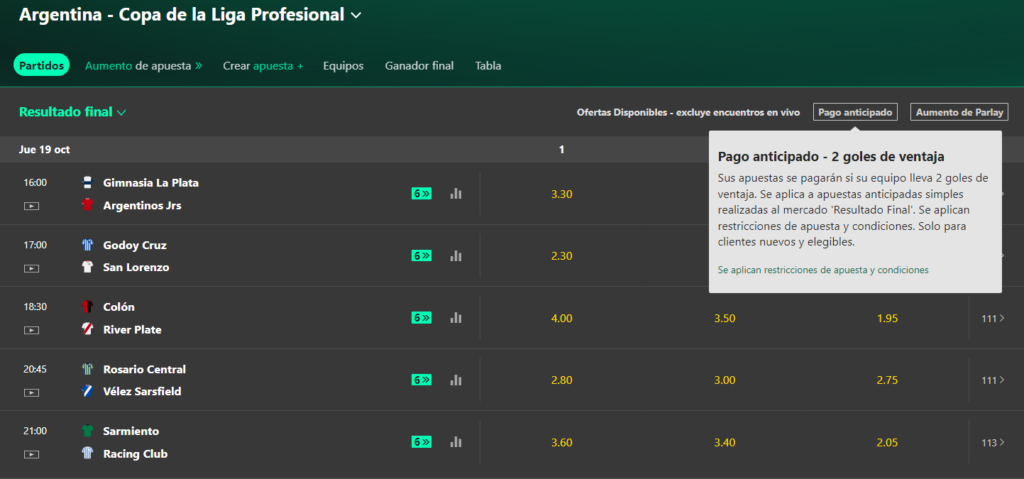The height and width of the screenshot is (479, 1024).
Task: Open Racing Club team name
Action: point(135,454)
